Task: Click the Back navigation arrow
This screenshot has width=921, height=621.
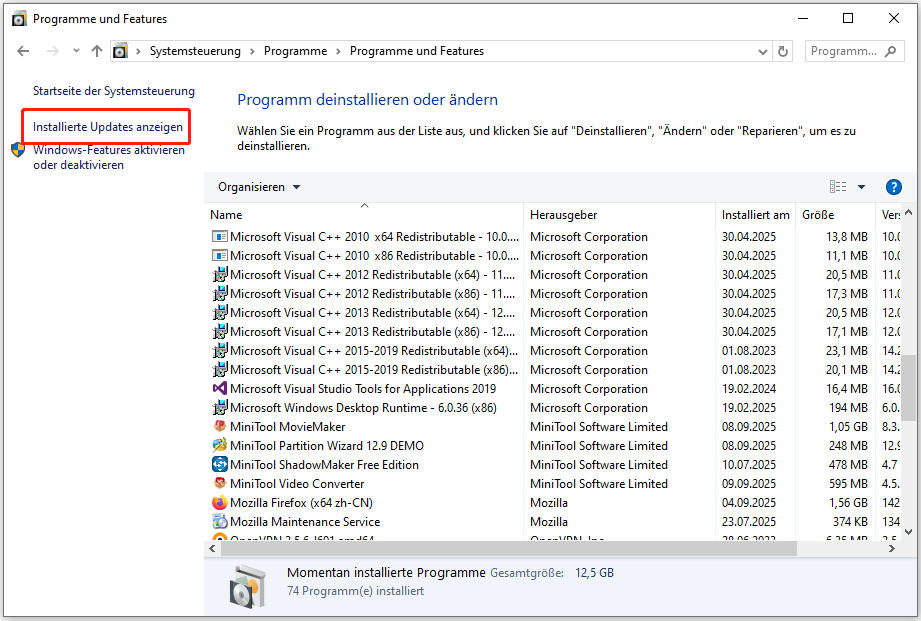Action: pyautogui.click(x=23, y=51)
